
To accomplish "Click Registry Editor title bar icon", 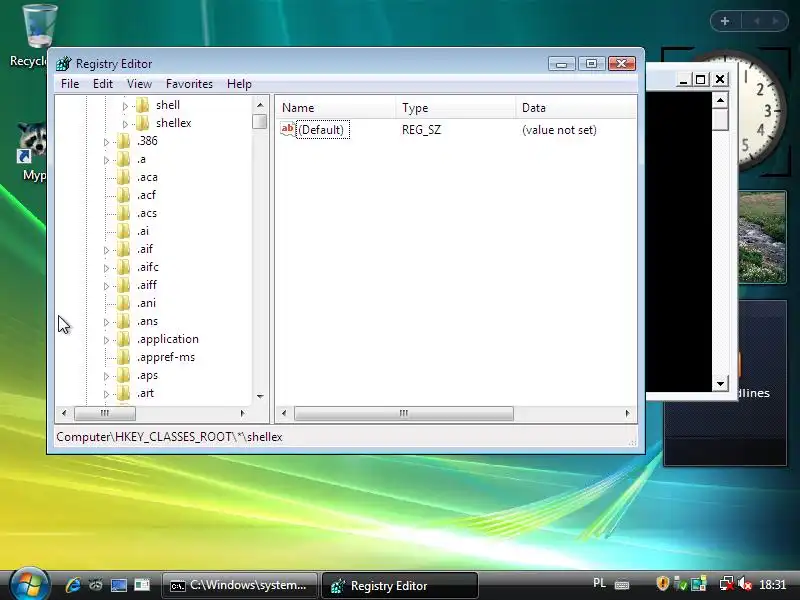I will [64, 64].
